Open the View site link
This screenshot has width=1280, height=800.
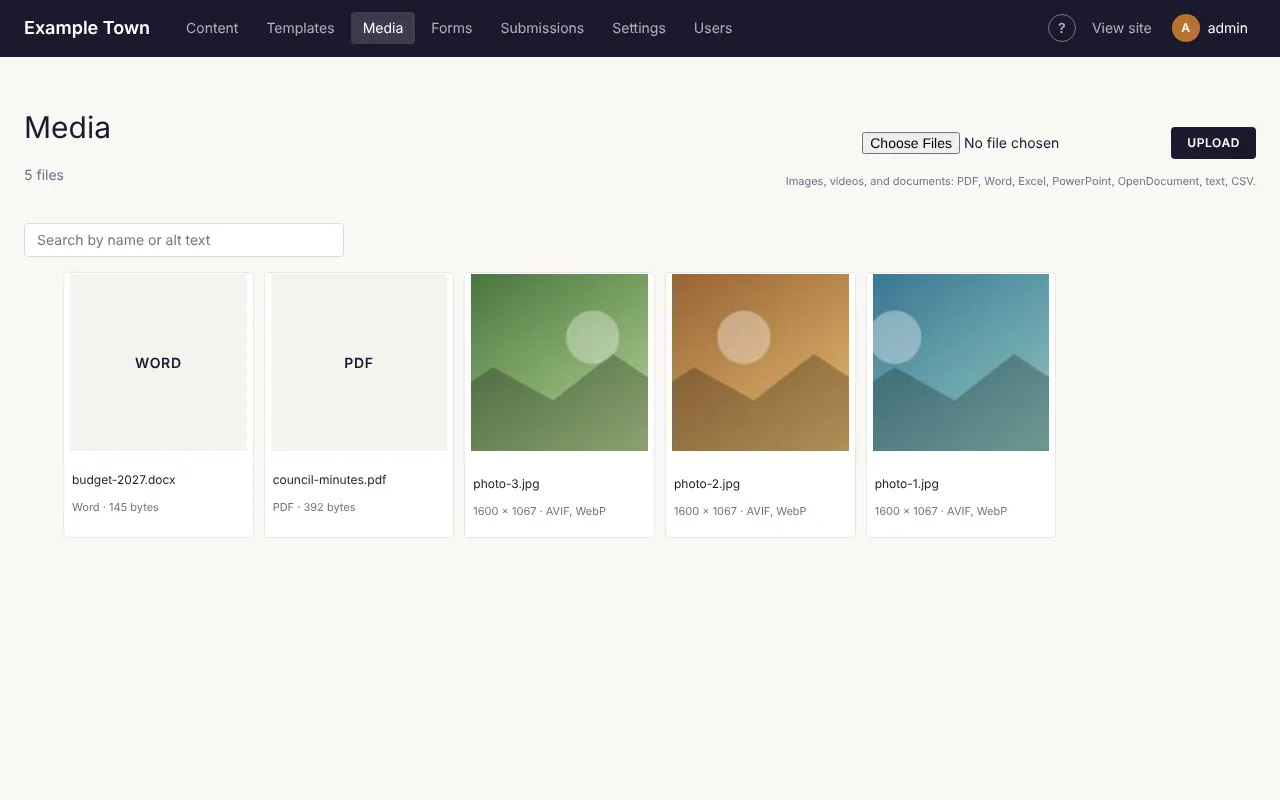point(1122,28)
